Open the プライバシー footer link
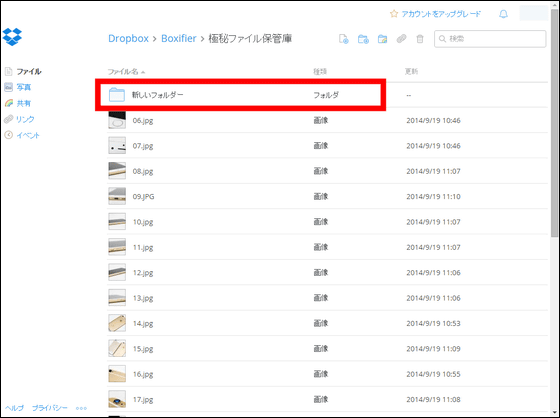The height and width of the screenshot is (418, 560). (x=50, y=408)
